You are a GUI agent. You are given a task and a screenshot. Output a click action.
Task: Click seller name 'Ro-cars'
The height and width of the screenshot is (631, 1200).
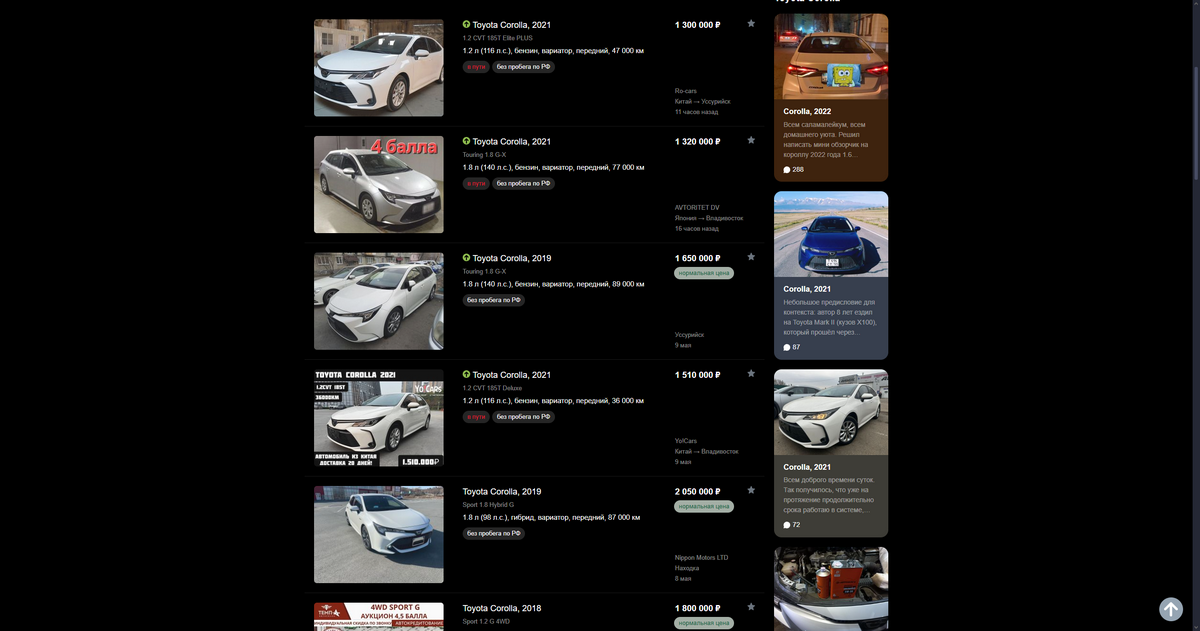pos(686,91)
